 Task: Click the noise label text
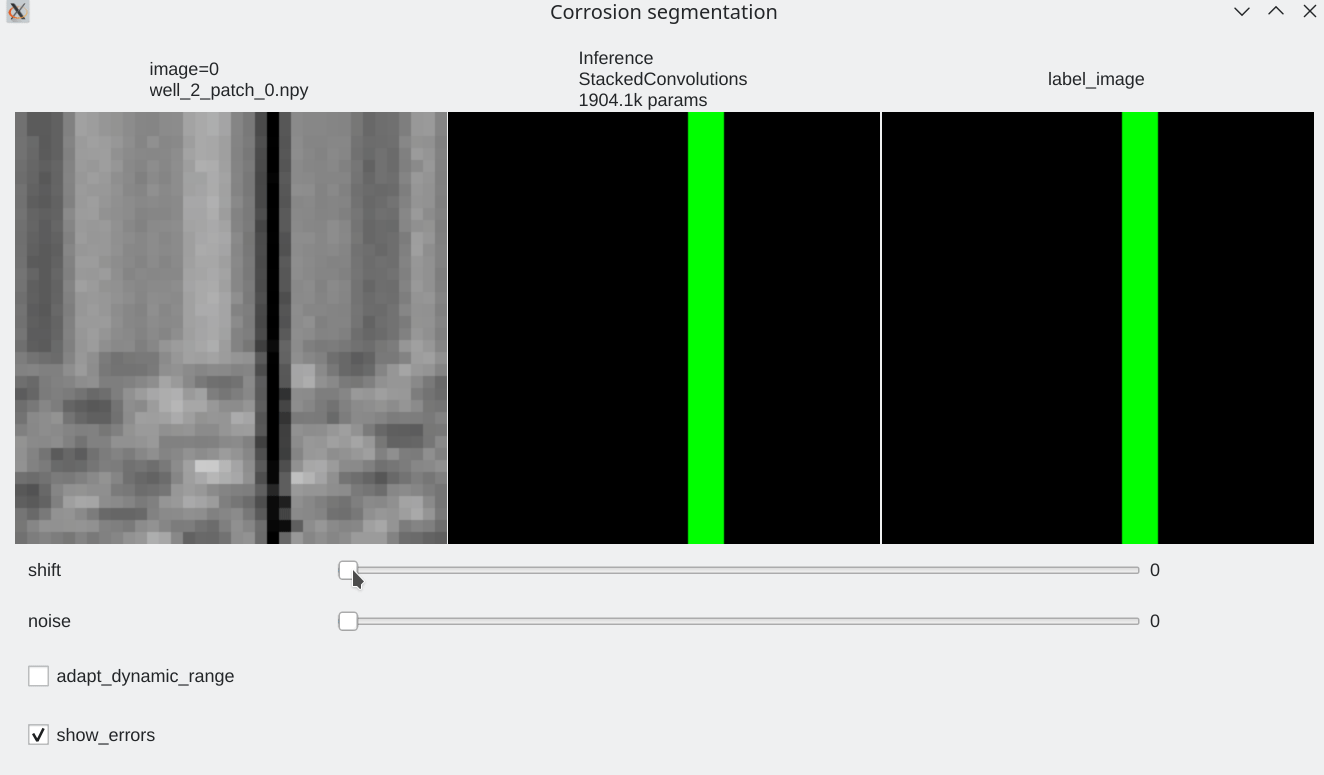[49, 621]
